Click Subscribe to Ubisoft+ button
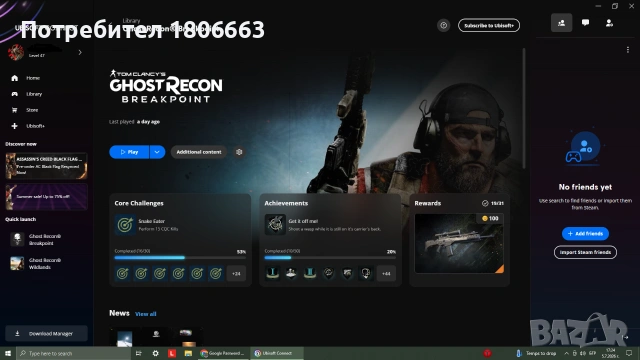This screenshot has height=360, width=640. click(489, 25)
